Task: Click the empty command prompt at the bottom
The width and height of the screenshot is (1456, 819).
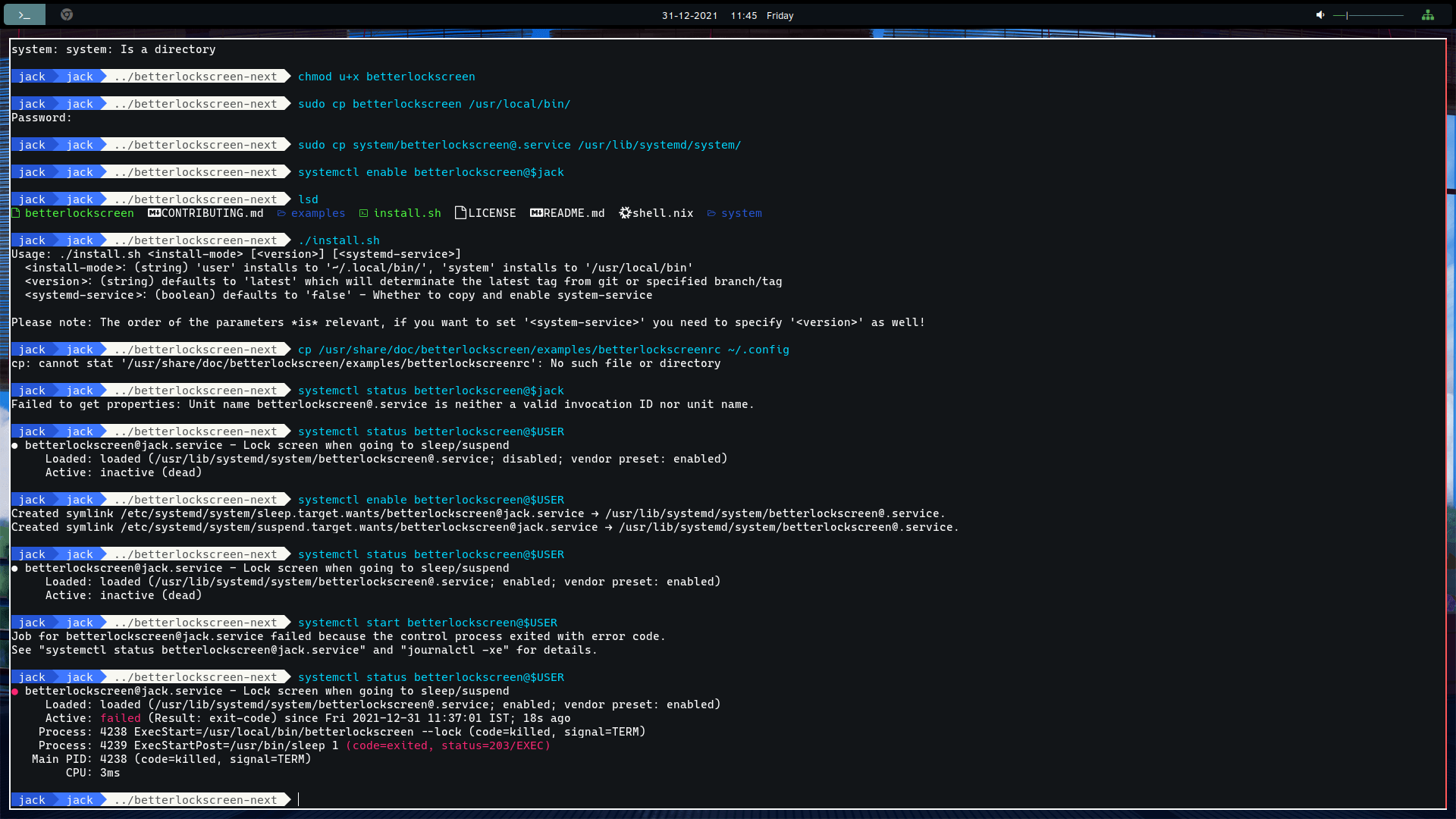Action: pyautogui.click(x=300, y=800)
